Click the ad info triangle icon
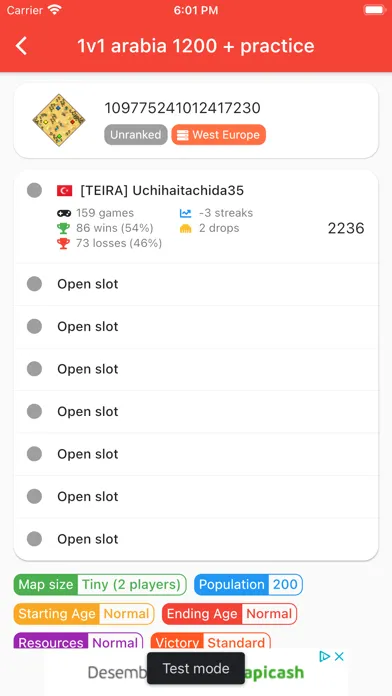The image size is (392, 696). pos(325,656)
